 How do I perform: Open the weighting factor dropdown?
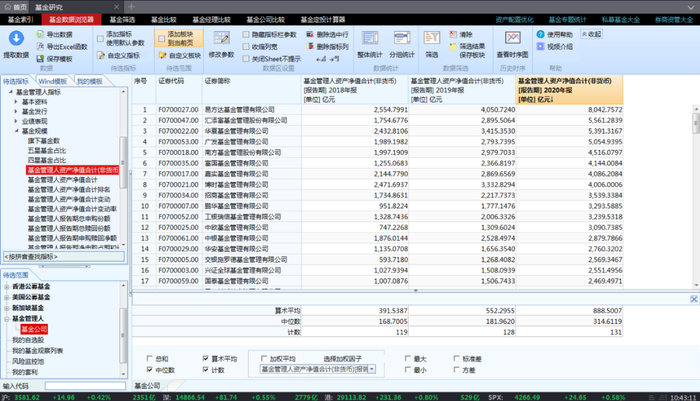pyautogui.click(x=373, y=369)
